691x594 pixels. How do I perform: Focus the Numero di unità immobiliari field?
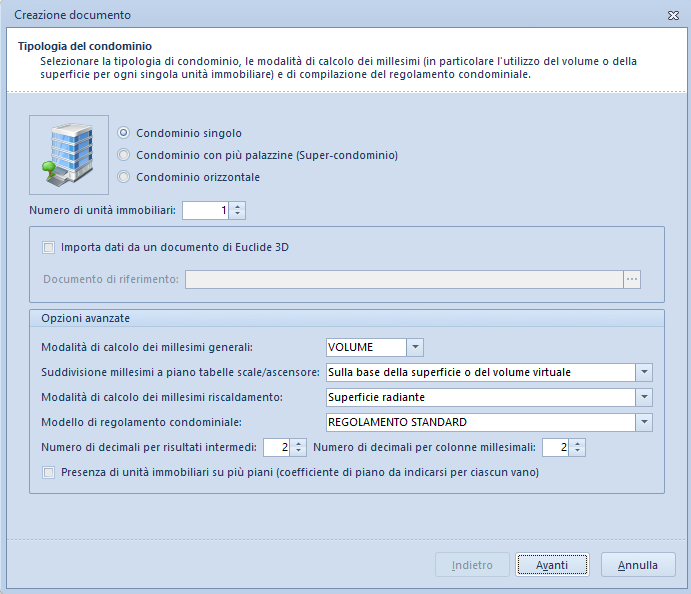205,210
